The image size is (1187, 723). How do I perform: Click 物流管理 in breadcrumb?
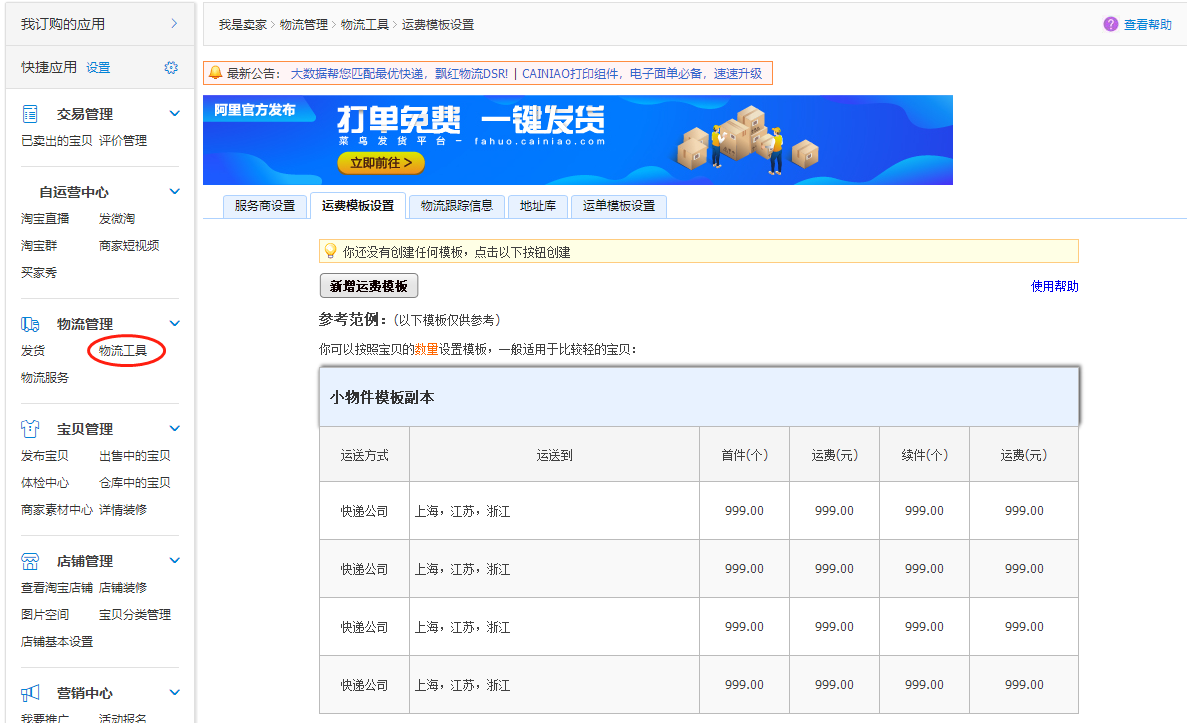pos(304,25)
